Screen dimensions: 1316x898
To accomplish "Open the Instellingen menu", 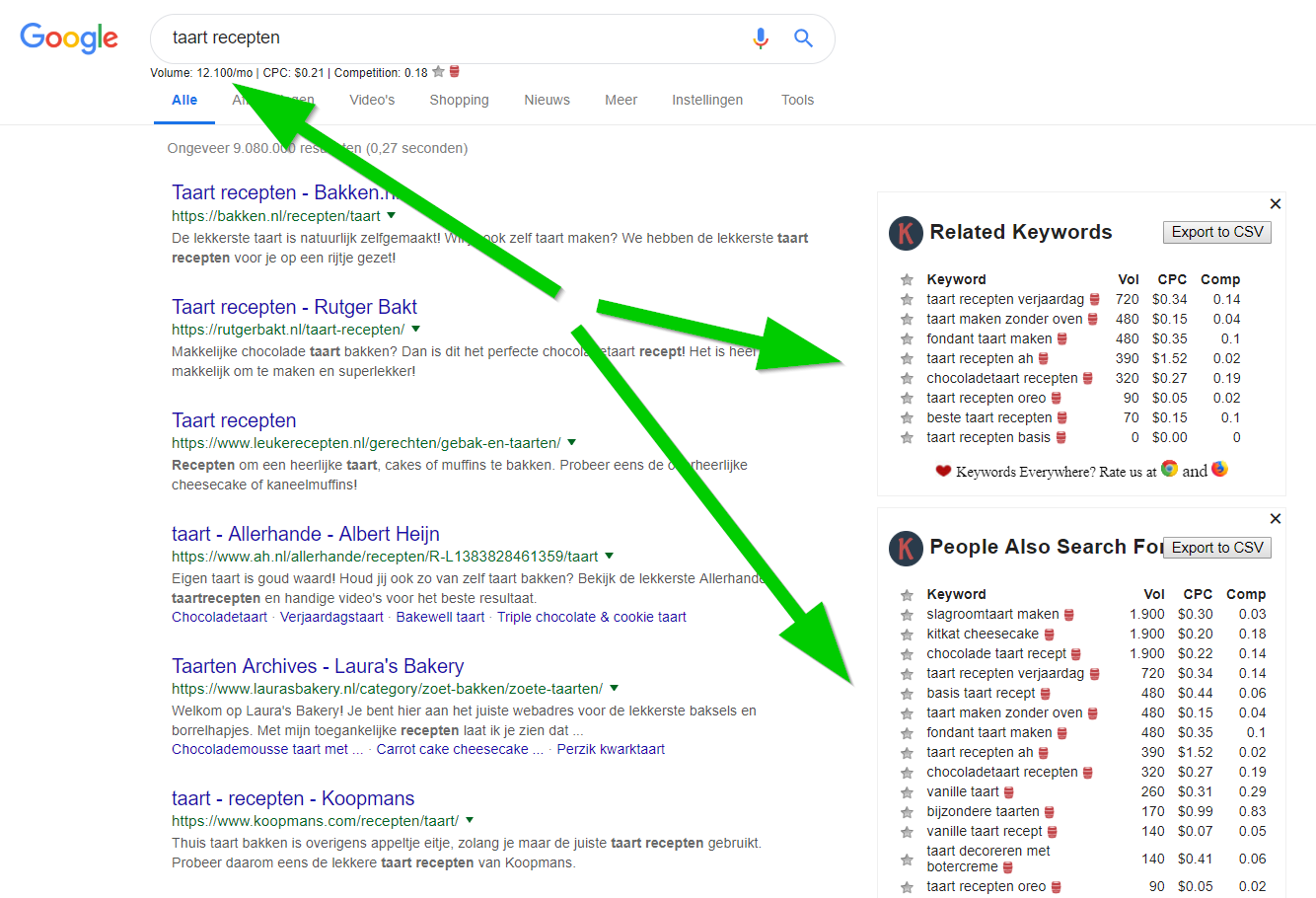I will coord(707,100).
